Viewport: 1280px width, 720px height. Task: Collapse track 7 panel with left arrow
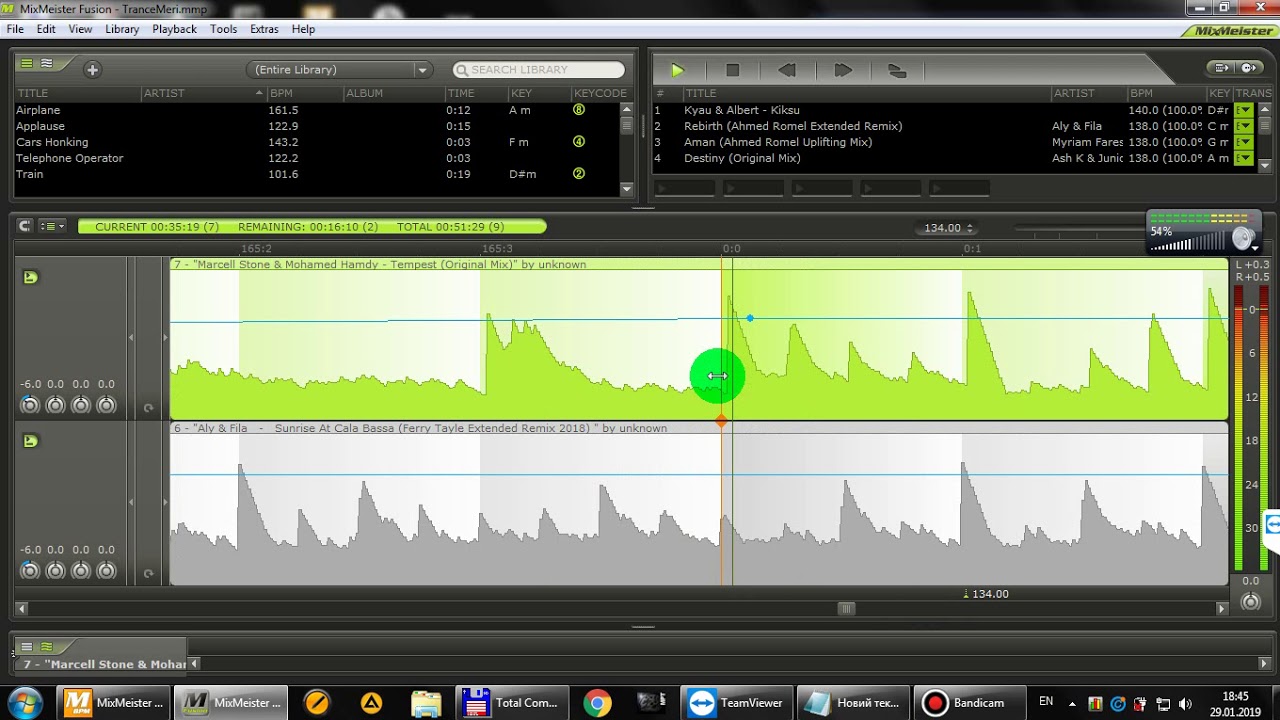(x=131, y=338)
